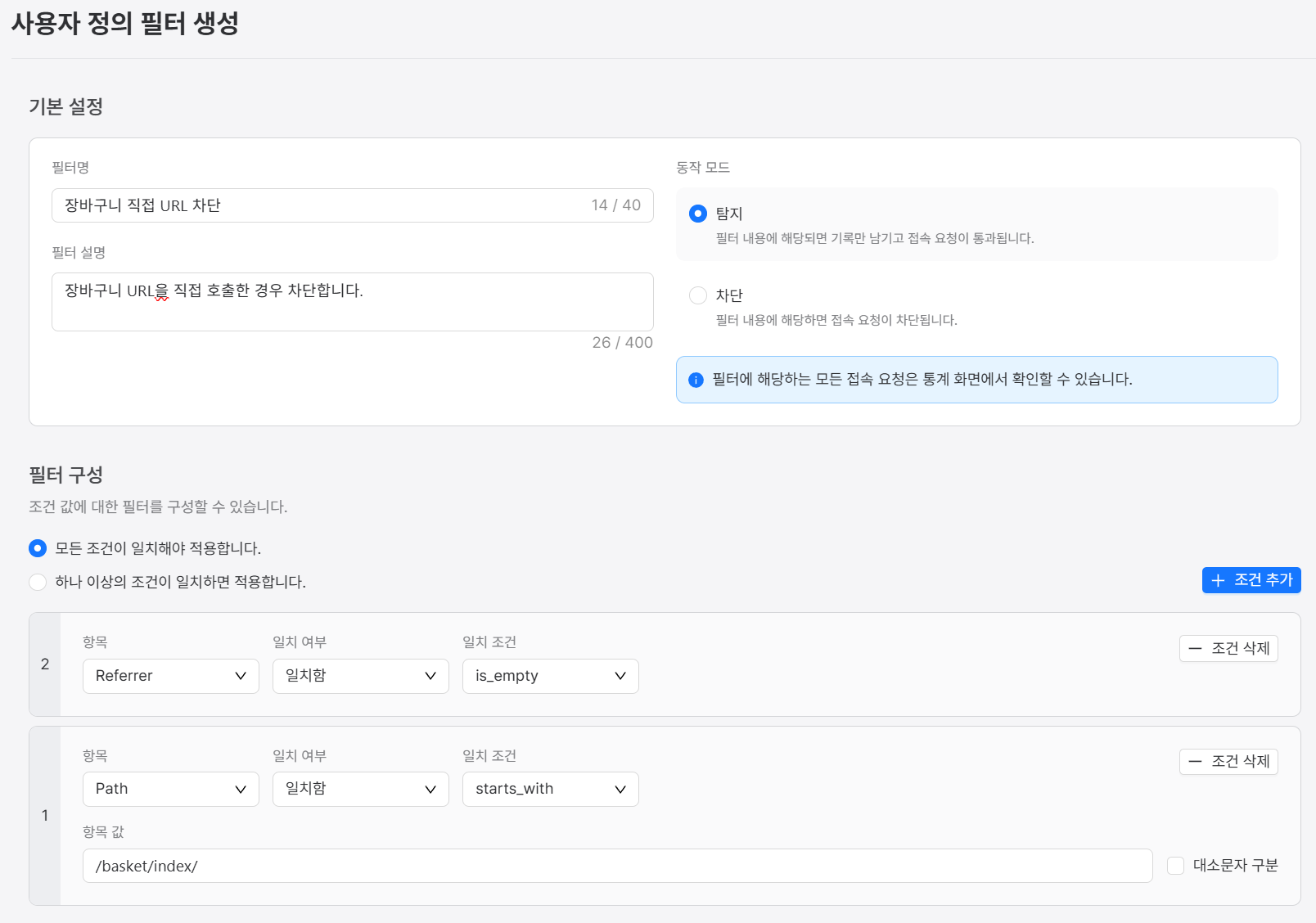Open the starts_with condition dropdown
The image size is (1316, 923).
550,789
